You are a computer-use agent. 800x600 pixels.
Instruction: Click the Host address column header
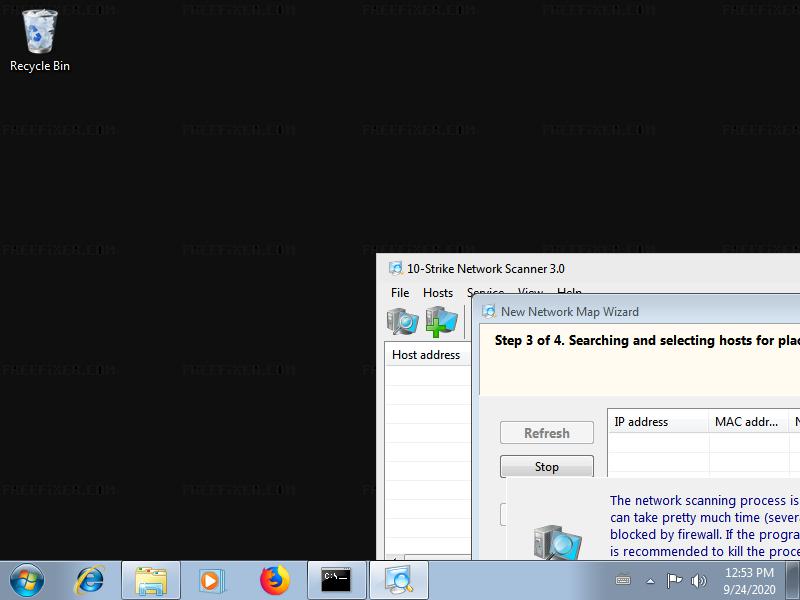(x=426, y=355)
